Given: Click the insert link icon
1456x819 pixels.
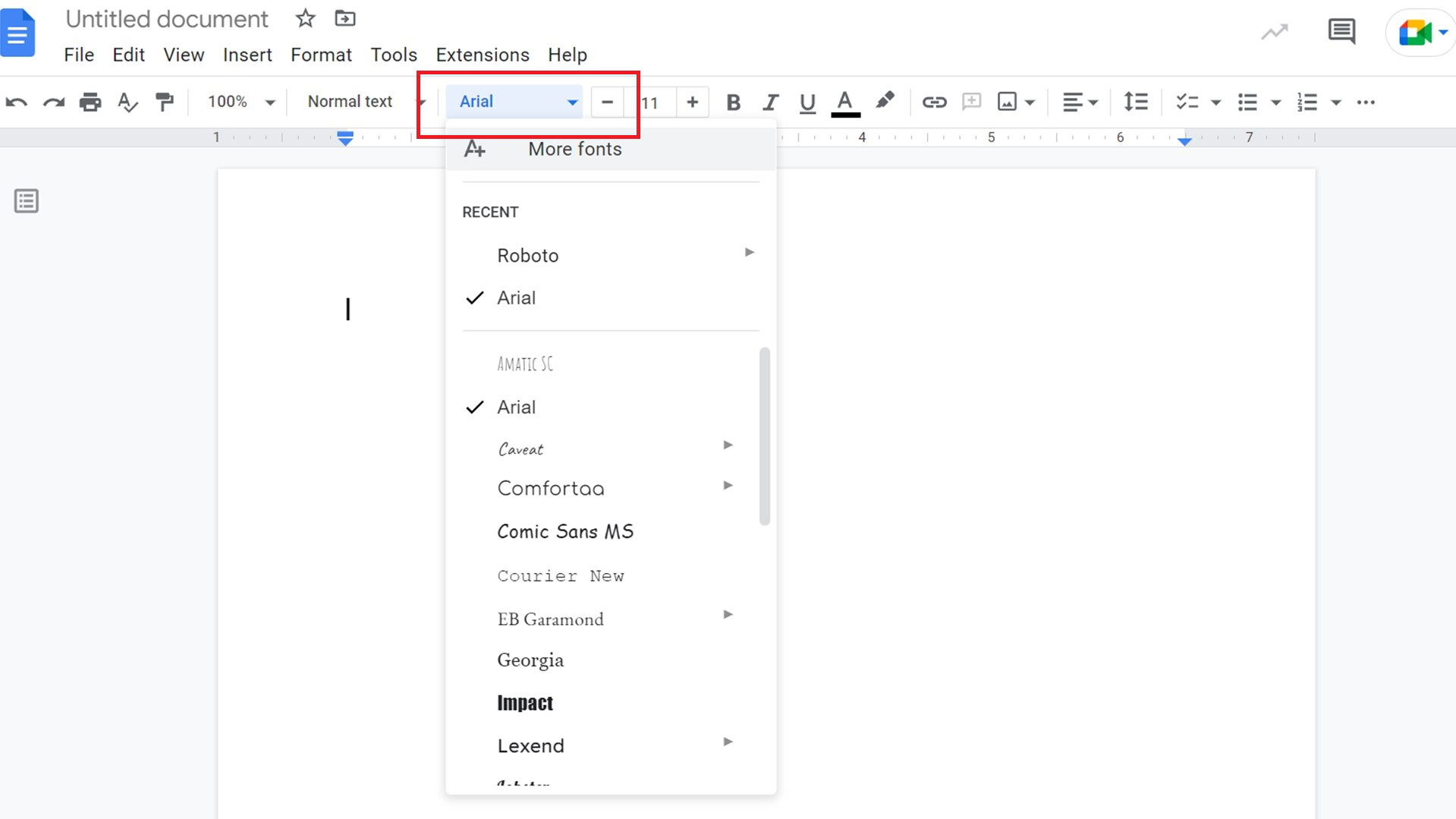Looking at the screenshot, I should click(934, 102).
